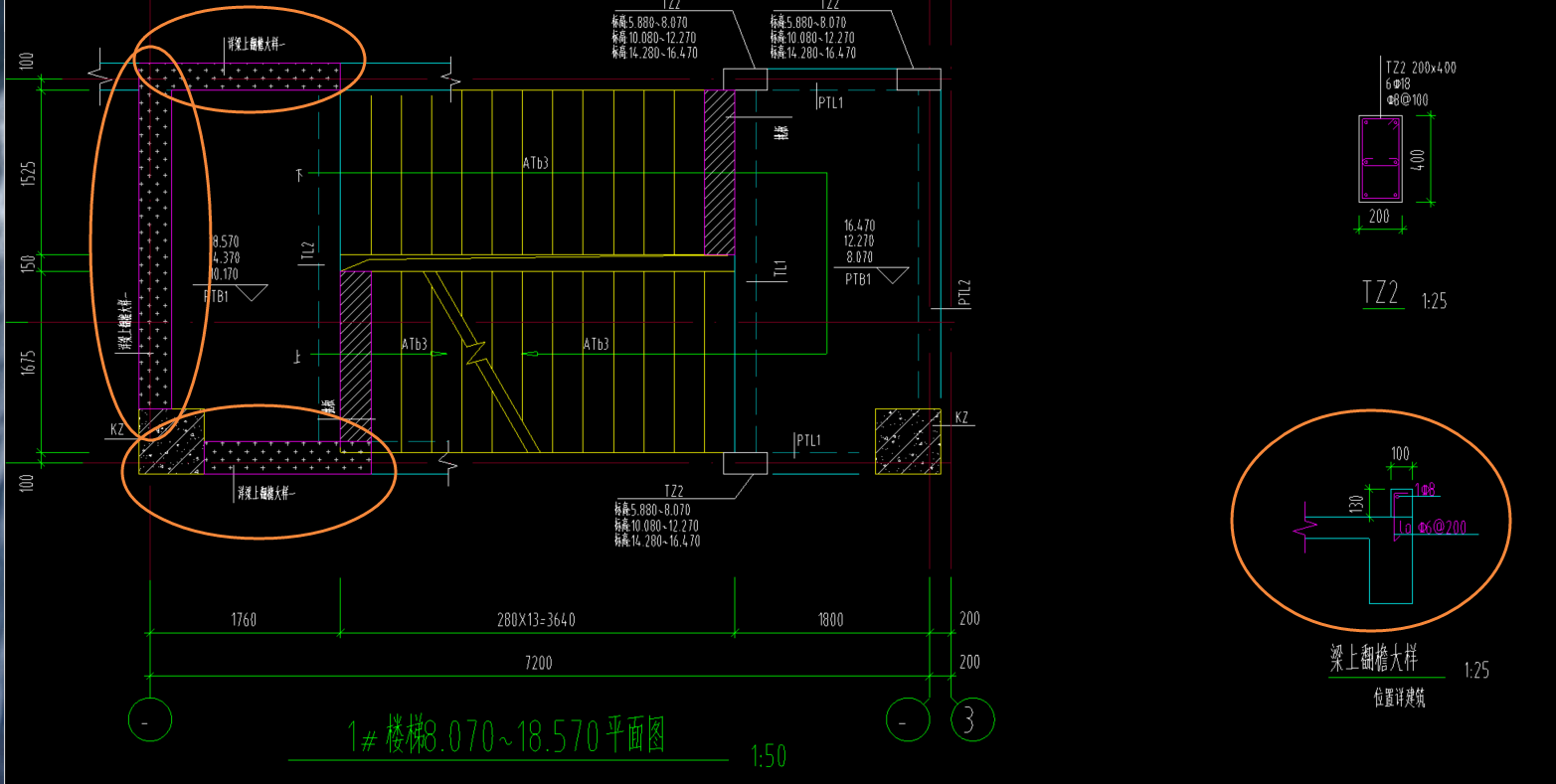Select the "1760" dimension text

coord(244,620)
